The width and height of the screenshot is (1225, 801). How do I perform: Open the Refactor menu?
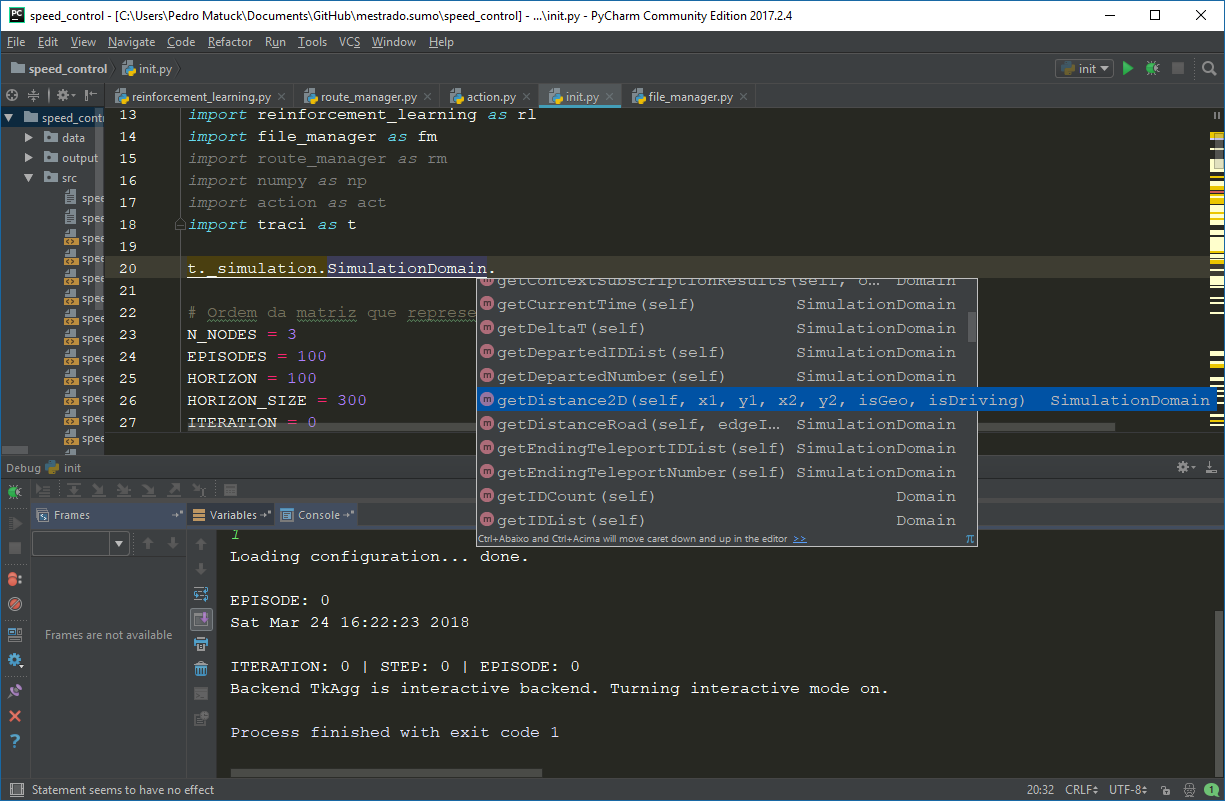click(x=230, y=42)
